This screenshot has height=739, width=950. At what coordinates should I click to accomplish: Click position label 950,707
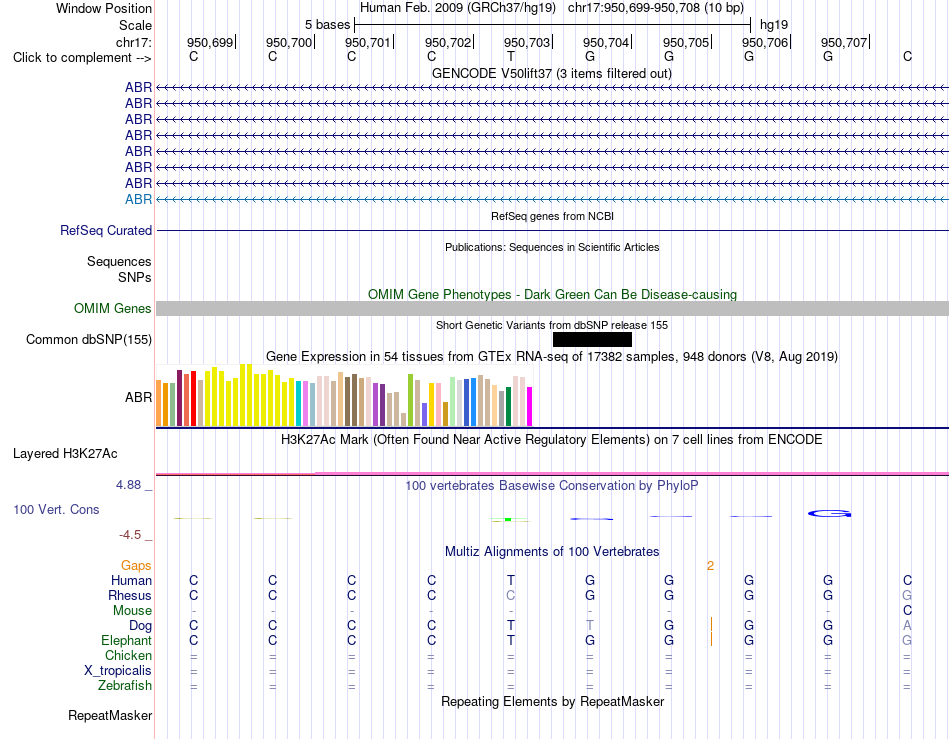tap(844, 42)
